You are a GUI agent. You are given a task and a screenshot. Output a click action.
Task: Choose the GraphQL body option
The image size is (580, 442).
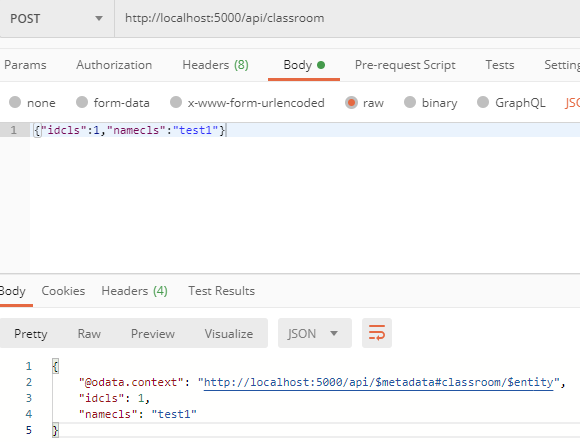click(x=511, y=102)
